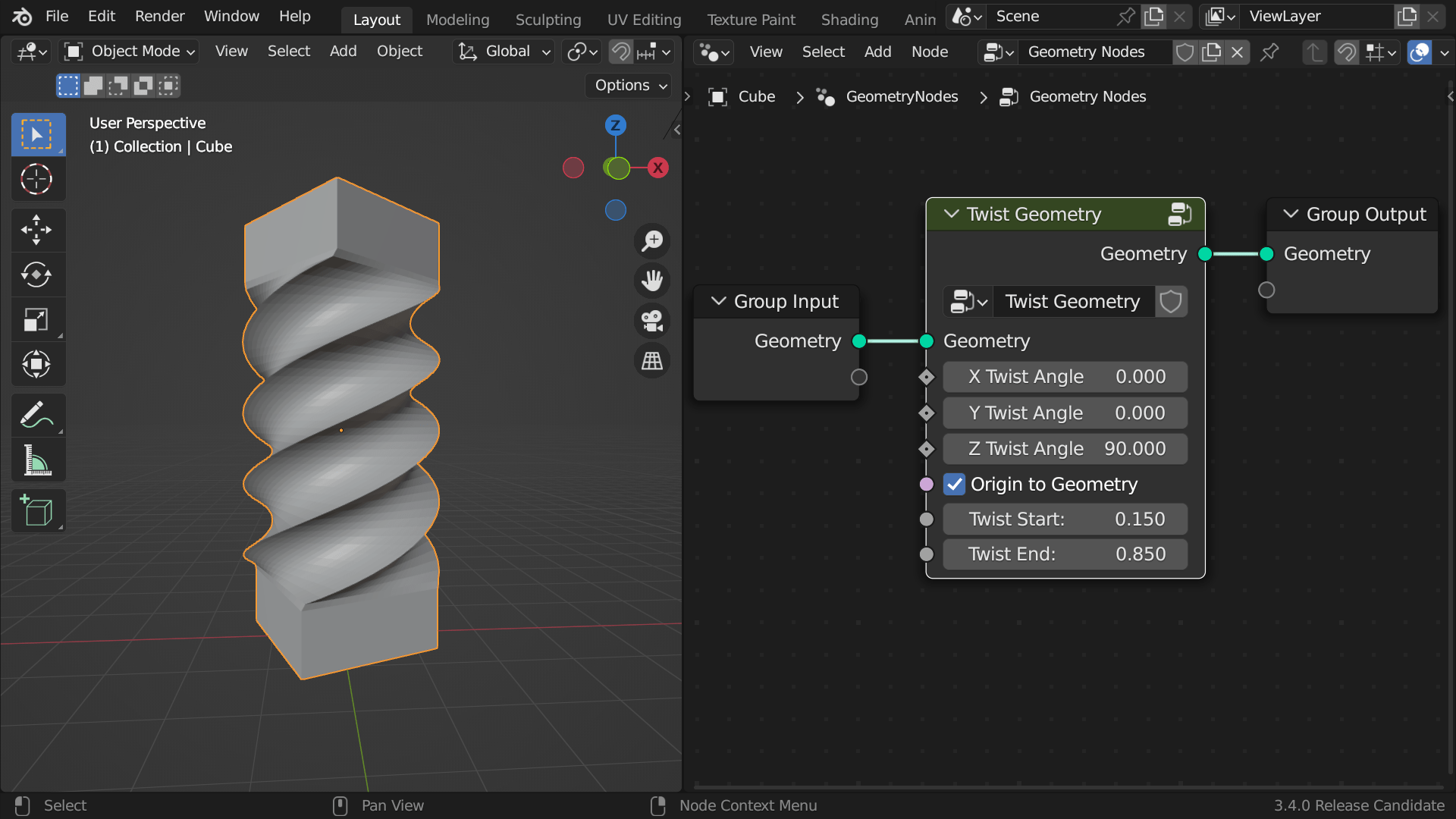Click the Cube breadcrumb in the node editor
Image resolution: width=1456 pixels, height=819 pixels.
[x=756, y=97]
